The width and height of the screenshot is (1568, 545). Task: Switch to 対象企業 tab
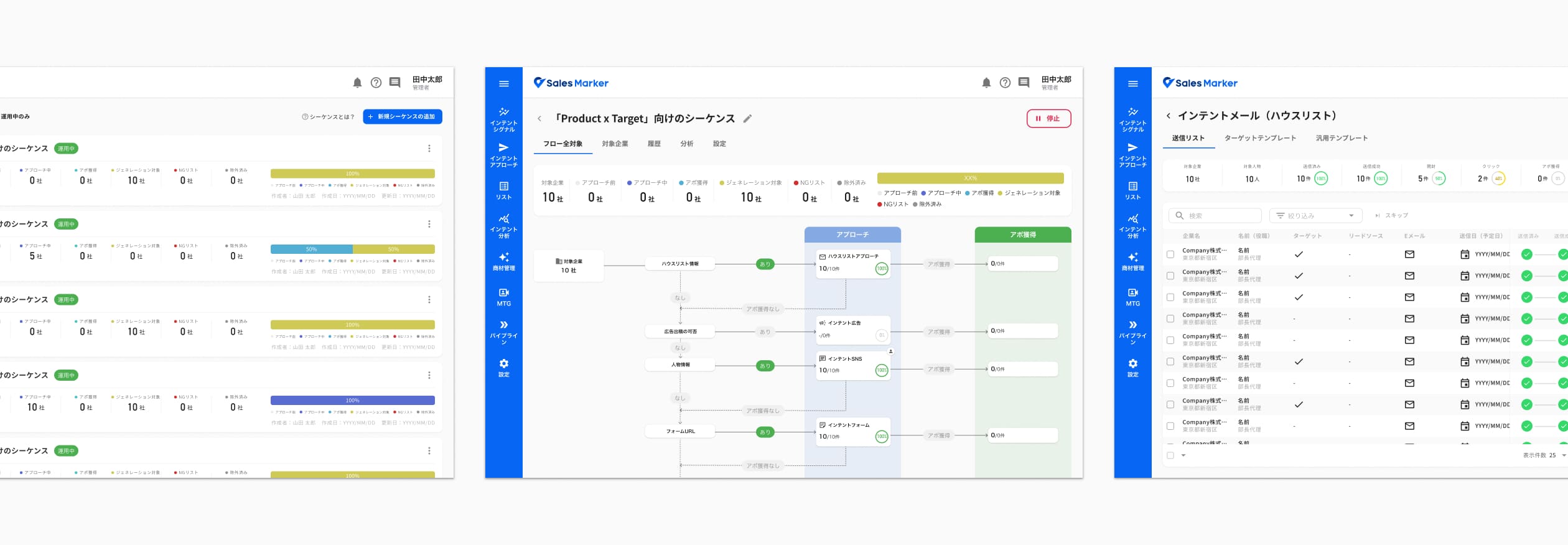[x=615, y=144]
